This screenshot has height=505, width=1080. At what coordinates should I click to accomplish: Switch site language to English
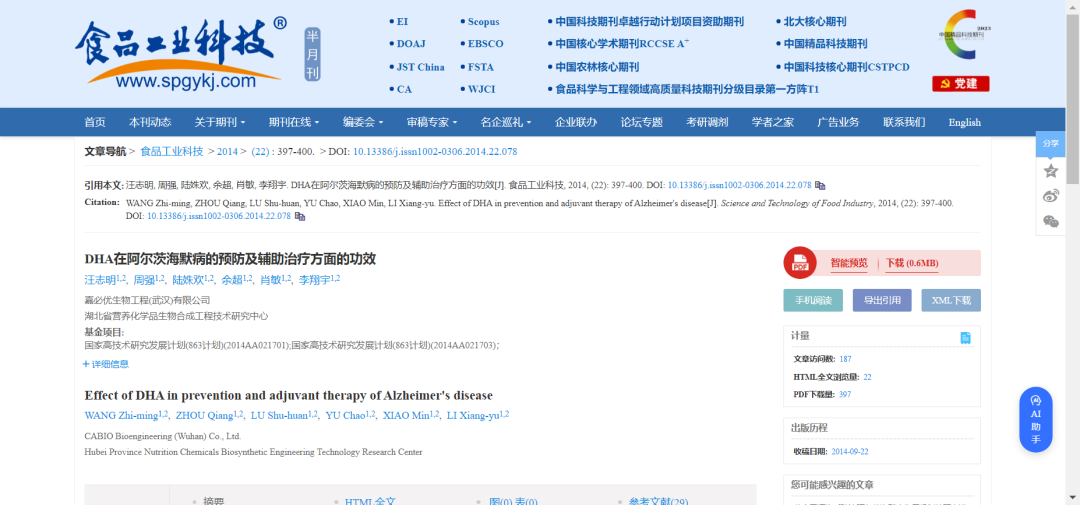tap(964, 123)
